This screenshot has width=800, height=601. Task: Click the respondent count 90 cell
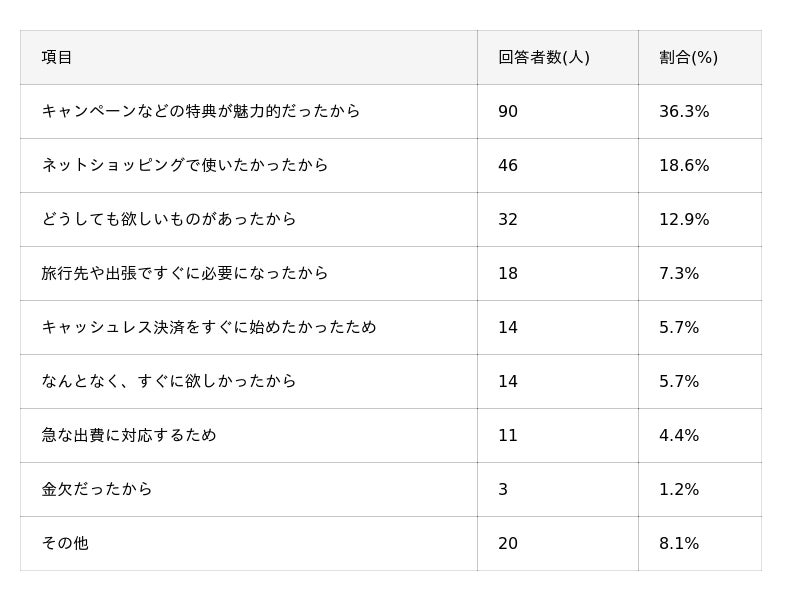pyautogui.click(x=508, y=112)
